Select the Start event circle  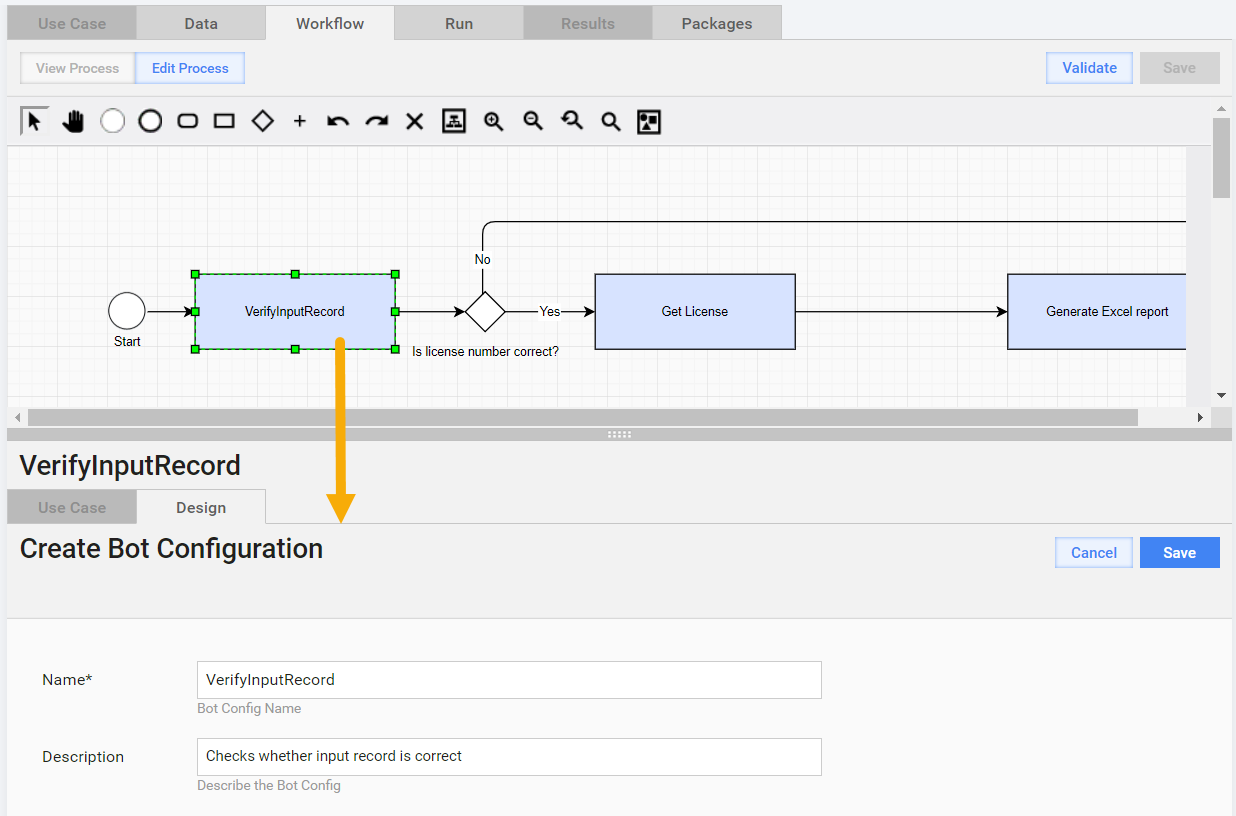coord(127,311)
